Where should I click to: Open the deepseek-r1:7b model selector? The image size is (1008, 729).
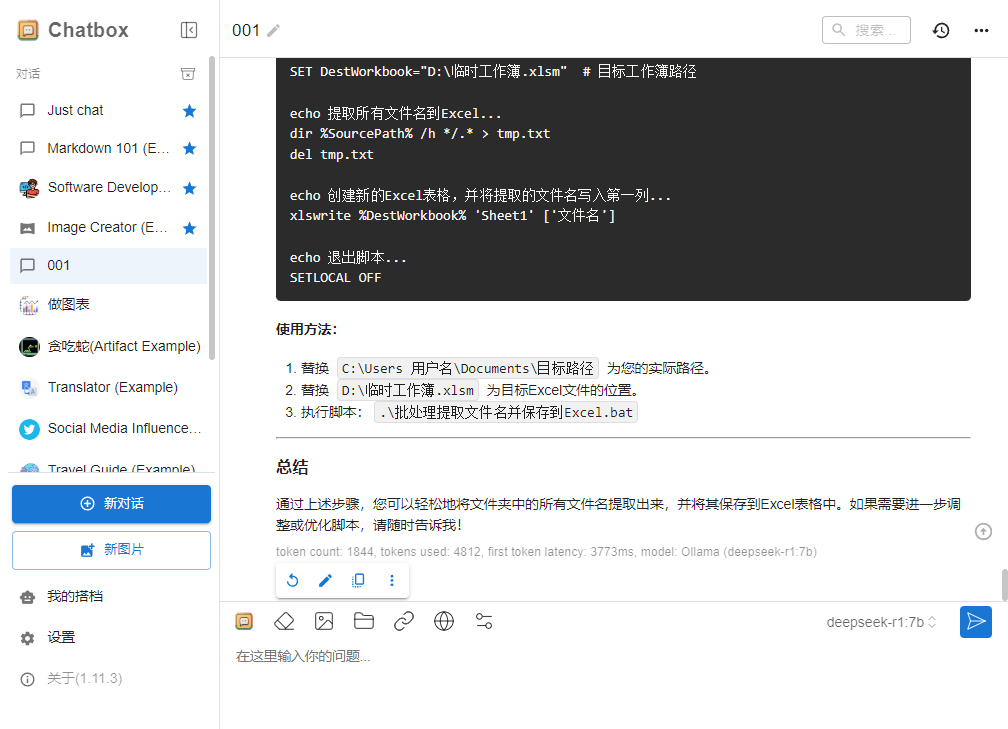pos(881,622)
